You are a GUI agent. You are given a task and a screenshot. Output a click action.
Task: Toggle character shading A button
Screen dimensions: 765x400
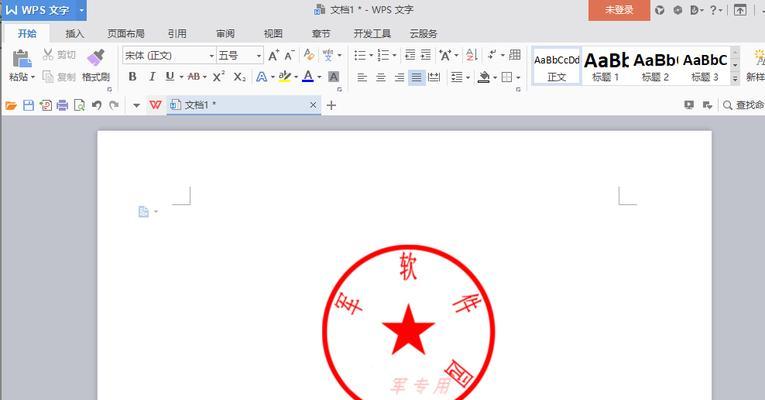333,77
